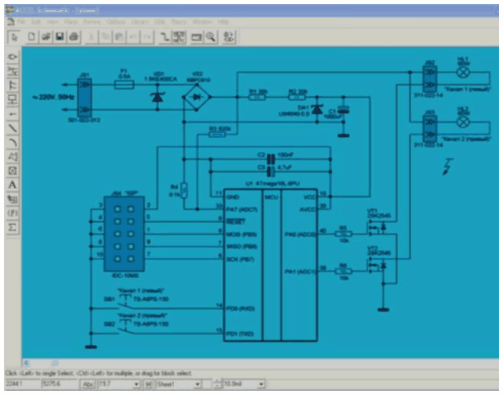Select the Place Text 'A' tool
The image size is (503, 395).
(13, 185)
